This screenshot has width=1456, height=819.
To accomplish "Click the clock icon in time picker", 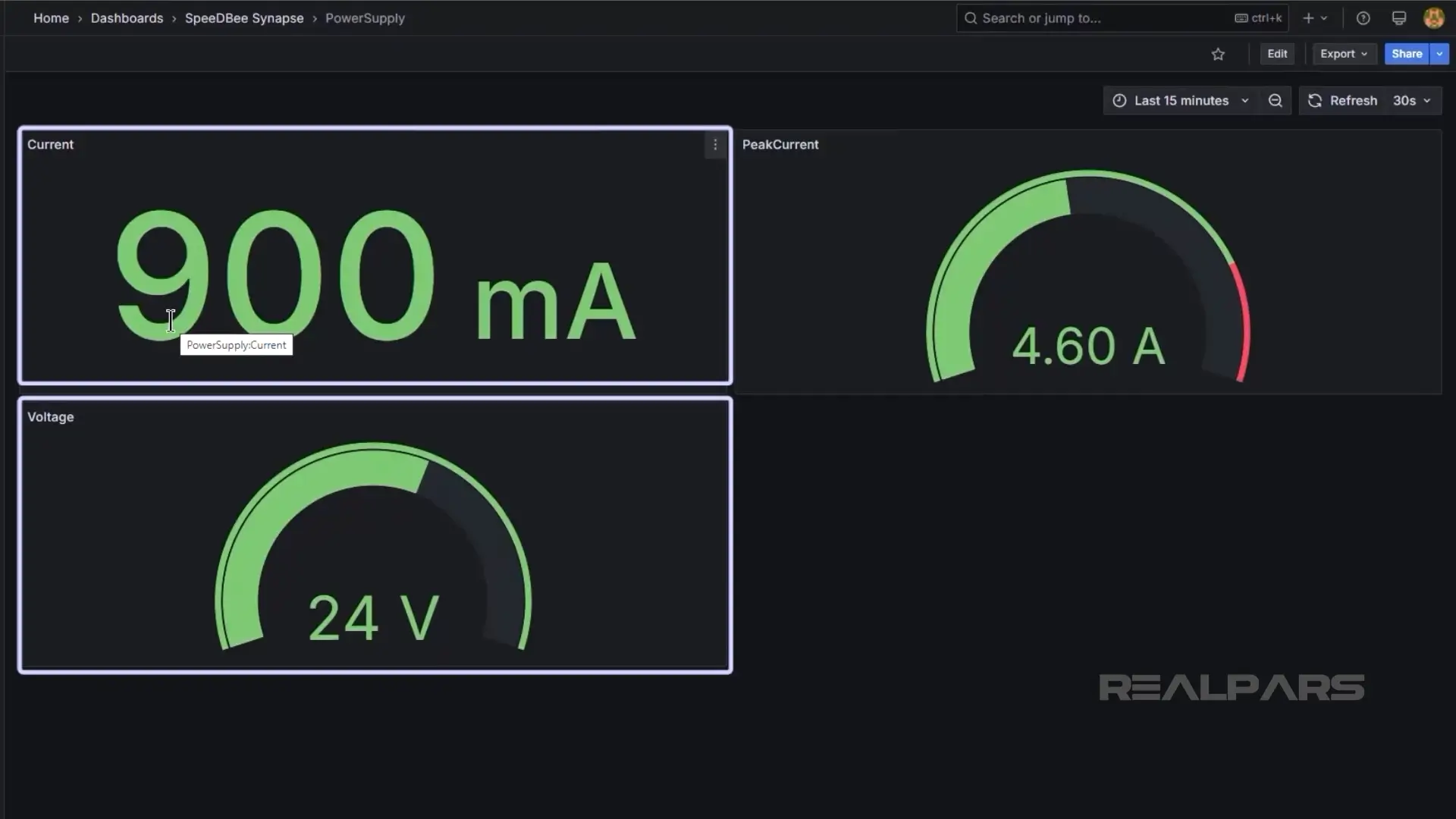I will tap(1119, 101).
